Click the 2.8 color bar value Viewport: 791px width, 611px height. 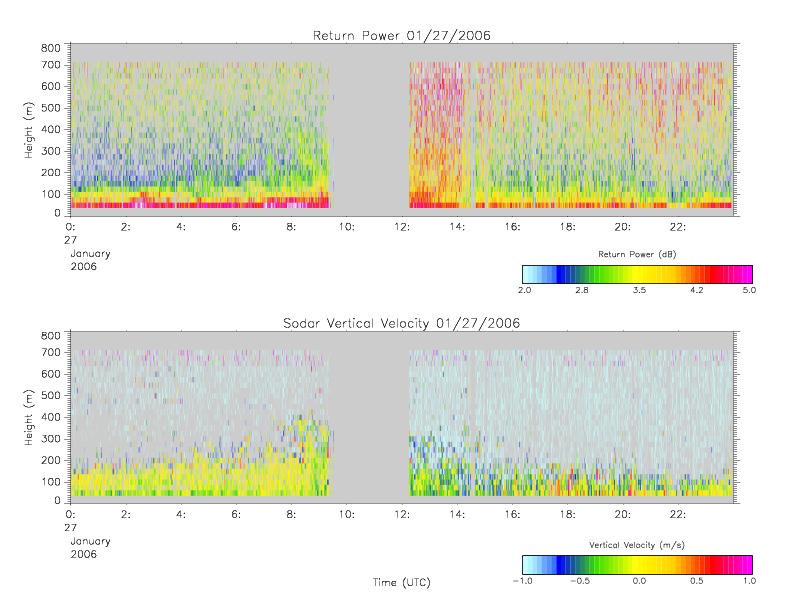[x=582, y=290]
